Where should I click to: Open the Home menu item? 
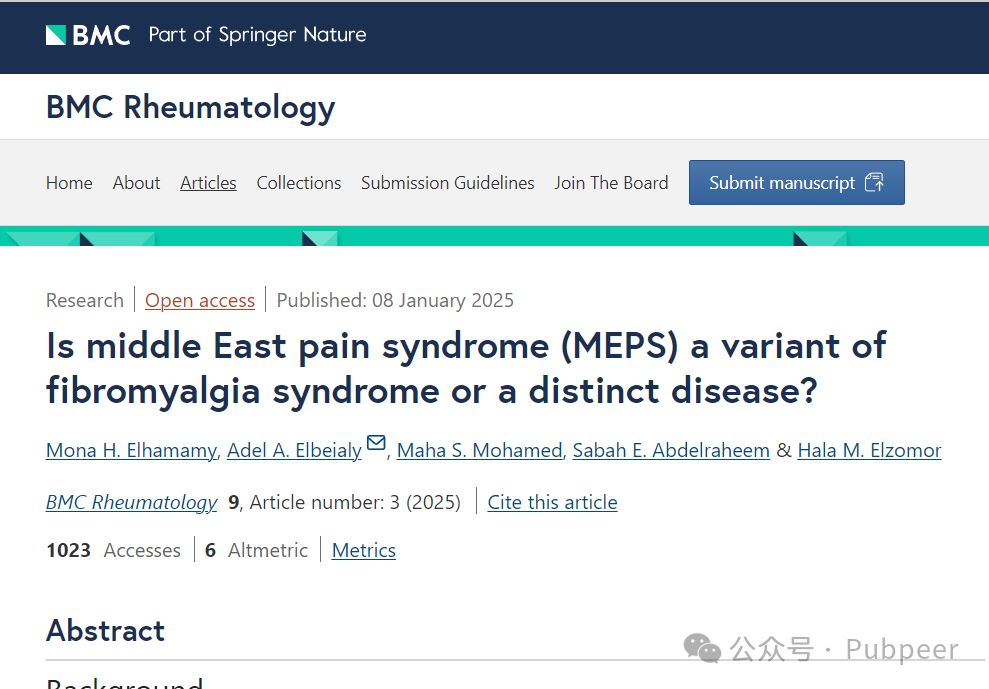pyautogui.click(x=69, y=183)
